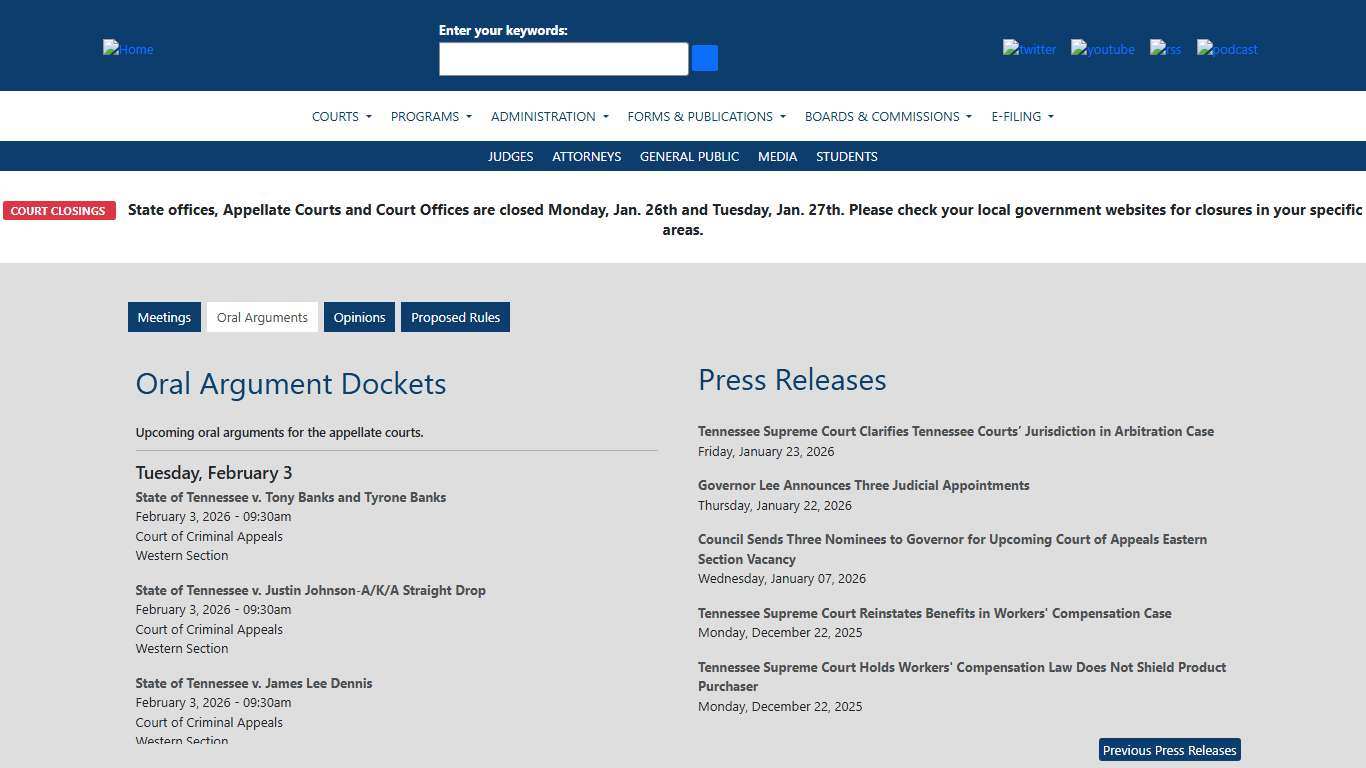Expand the BOARDS & COMMISSIONS menu

887,116
